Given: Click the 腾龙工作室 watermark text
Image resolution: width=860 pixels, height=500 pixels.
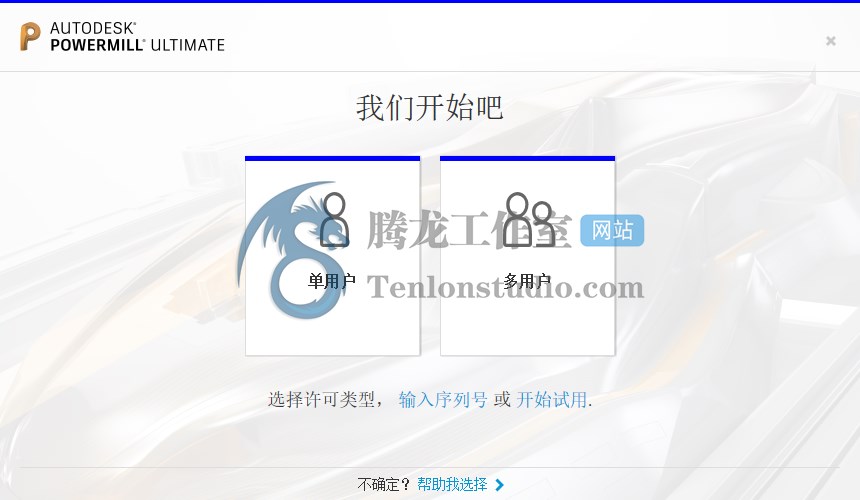Looking at the screenshot, I should (x=469, y=230).
